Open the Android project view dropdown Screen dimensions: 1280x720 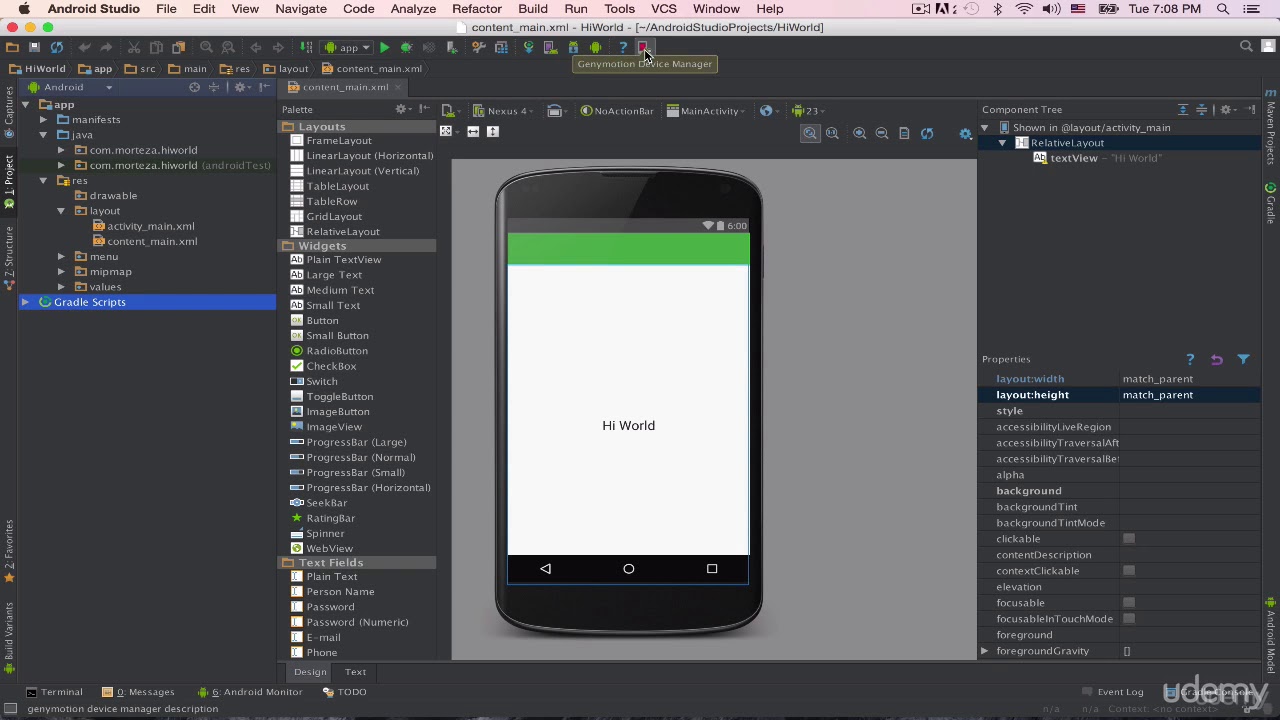point(72,87)
